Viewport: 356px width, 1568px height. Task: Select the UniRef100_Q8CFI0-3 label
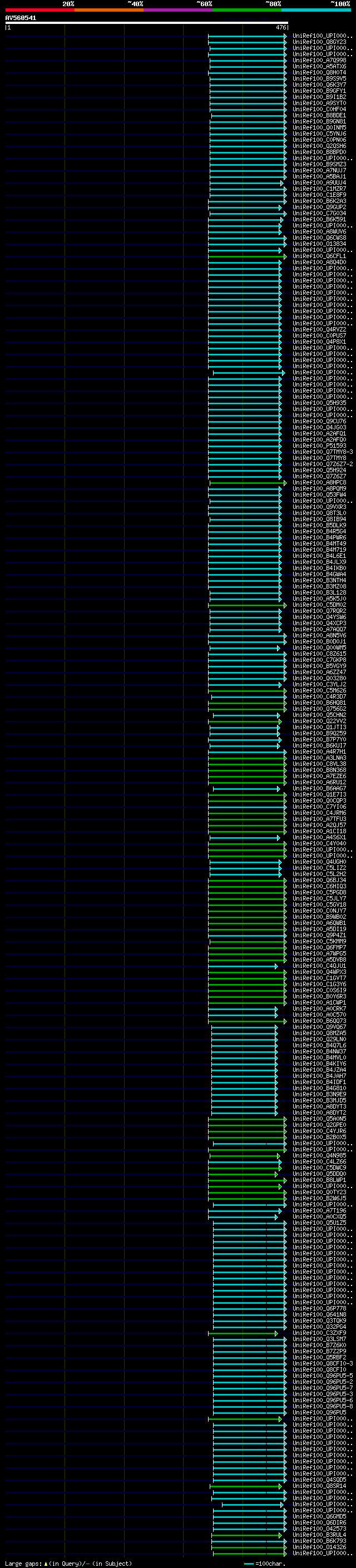click(323, 1363)
